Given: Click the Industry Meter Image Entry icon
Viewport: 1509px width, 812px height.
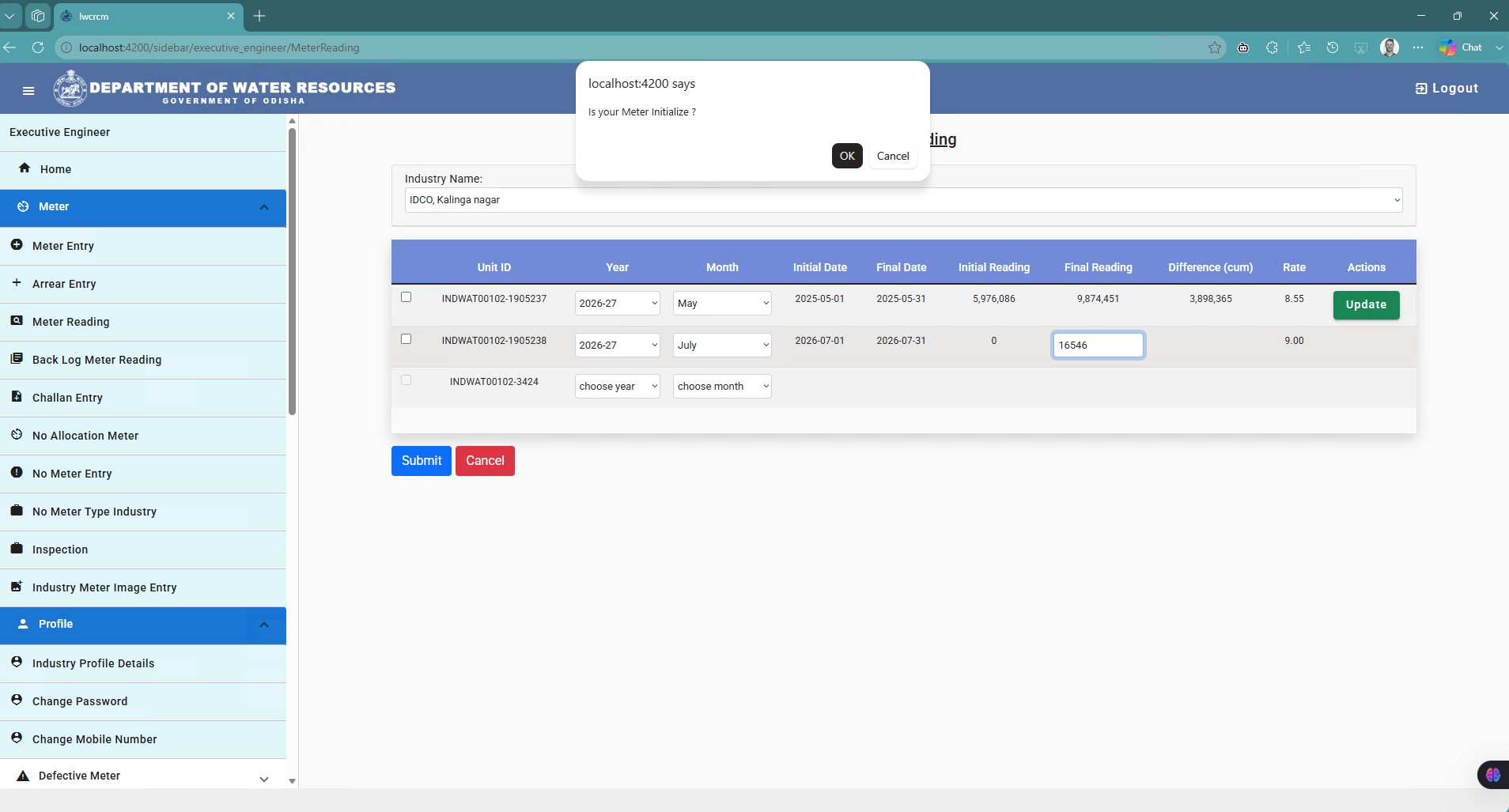Looking at the screenshot, I should [17, 586].
